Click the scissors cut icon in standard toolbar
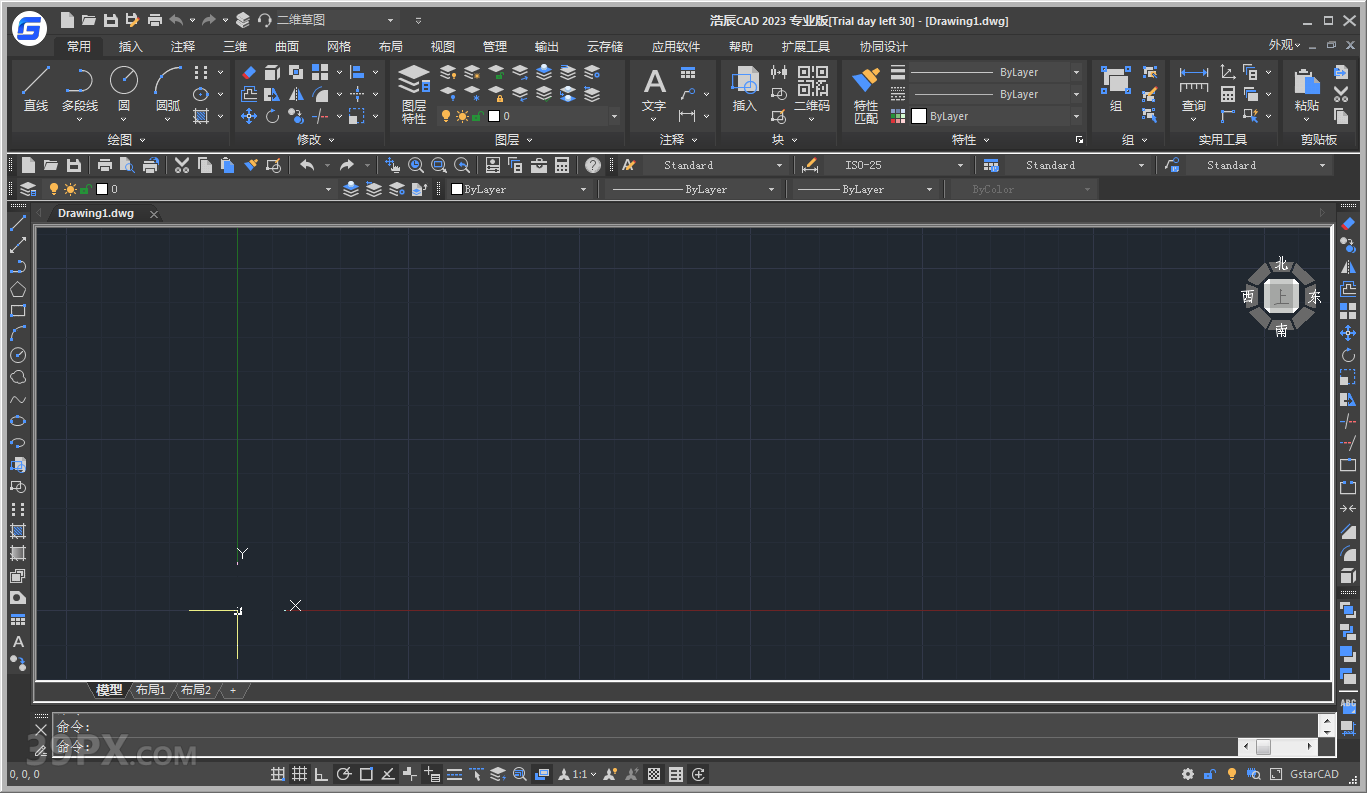 pos(181,165)
